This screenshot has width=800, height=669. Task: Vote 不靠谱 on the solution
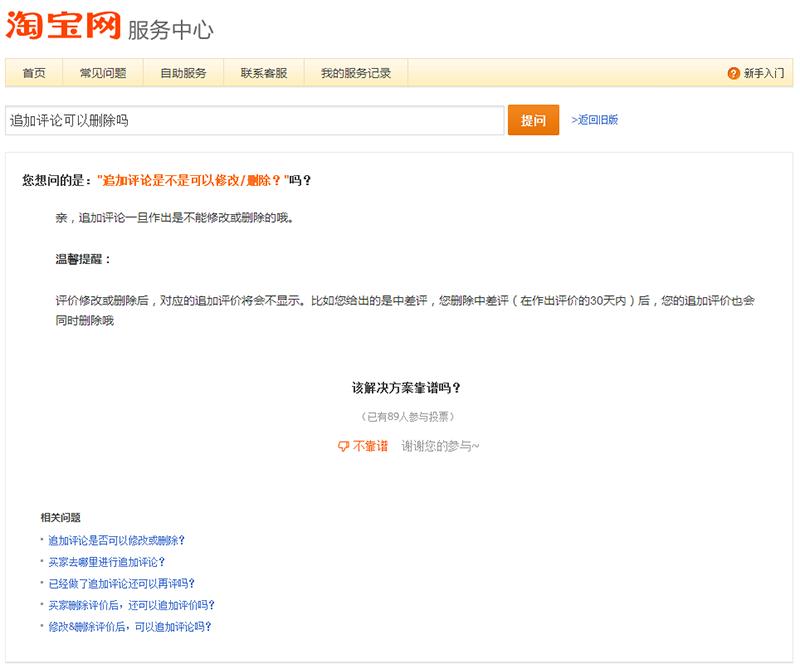(370, 446)
